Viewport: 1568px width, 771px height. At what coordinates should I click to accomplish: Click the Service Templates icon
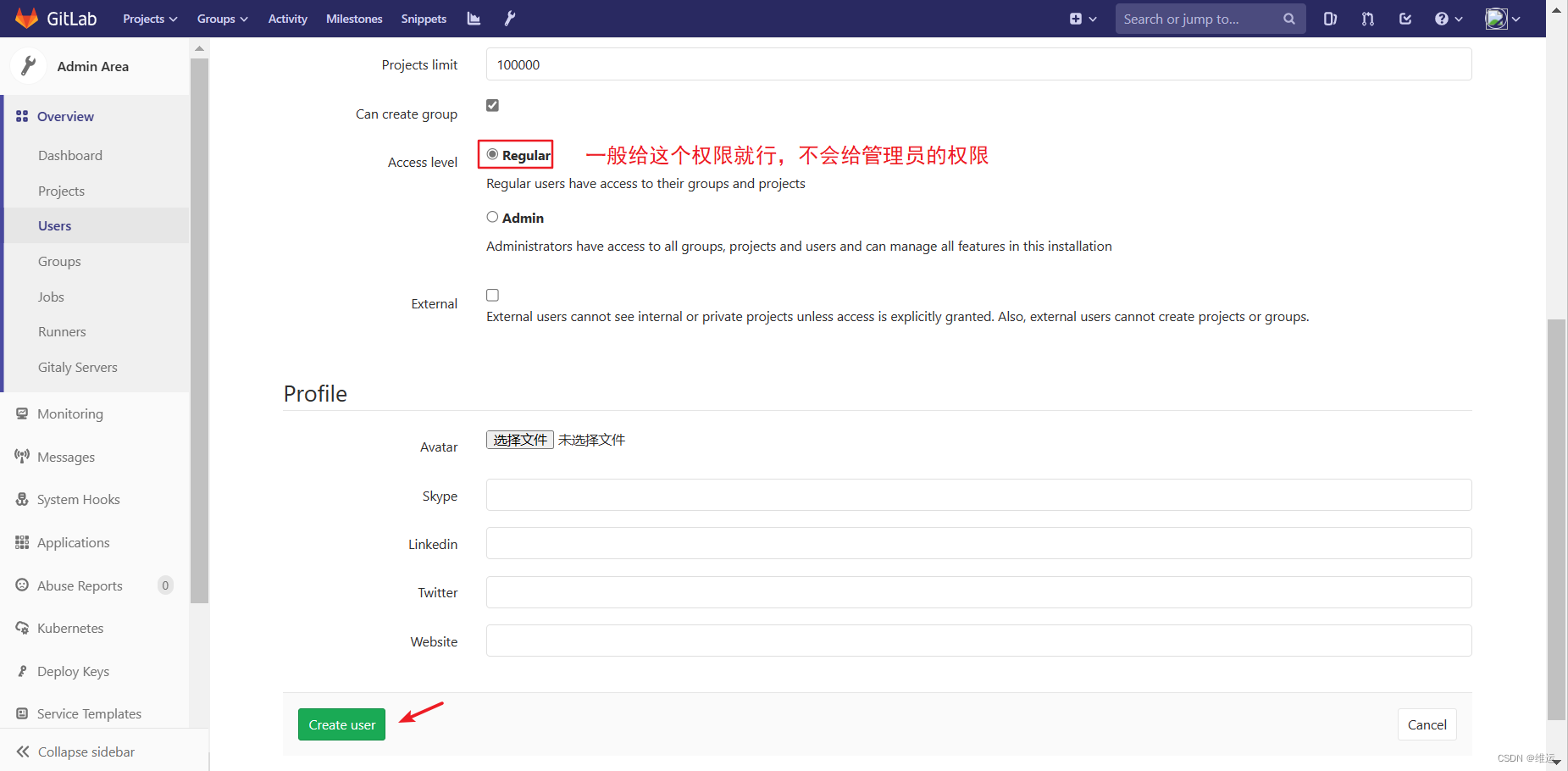click(x=22, y=713)
